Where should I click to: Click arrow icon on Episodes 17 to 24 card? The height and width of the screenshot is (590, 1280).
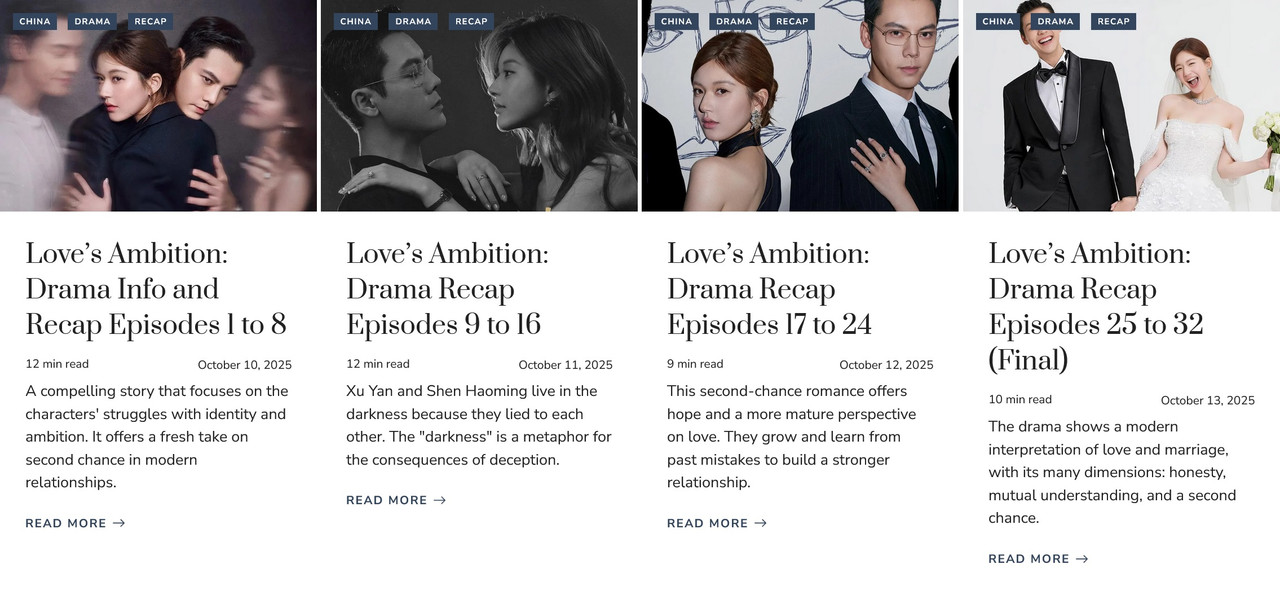761,523
